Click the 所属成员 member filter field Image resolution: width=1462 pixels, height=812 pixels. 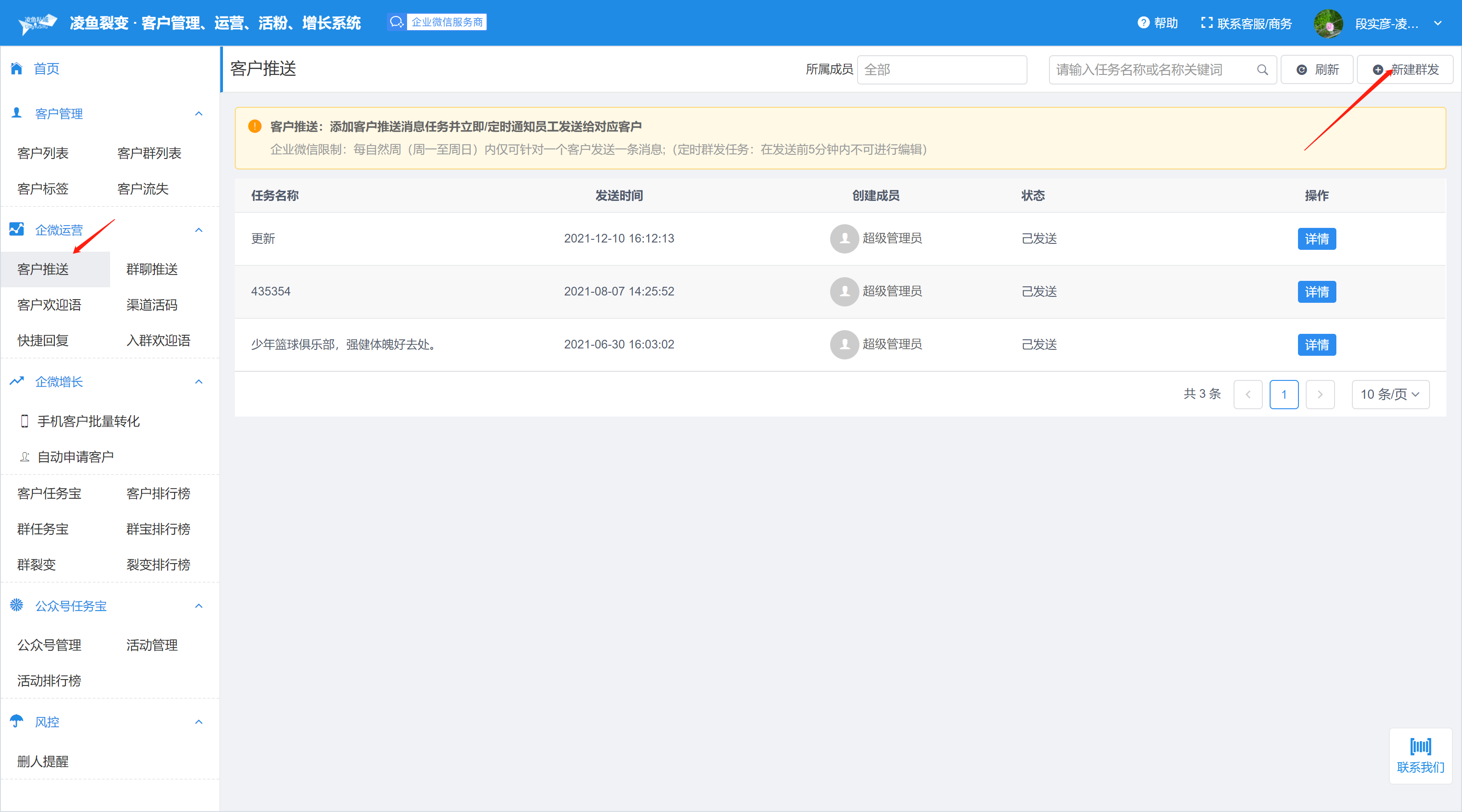click(x=941, y=70)
